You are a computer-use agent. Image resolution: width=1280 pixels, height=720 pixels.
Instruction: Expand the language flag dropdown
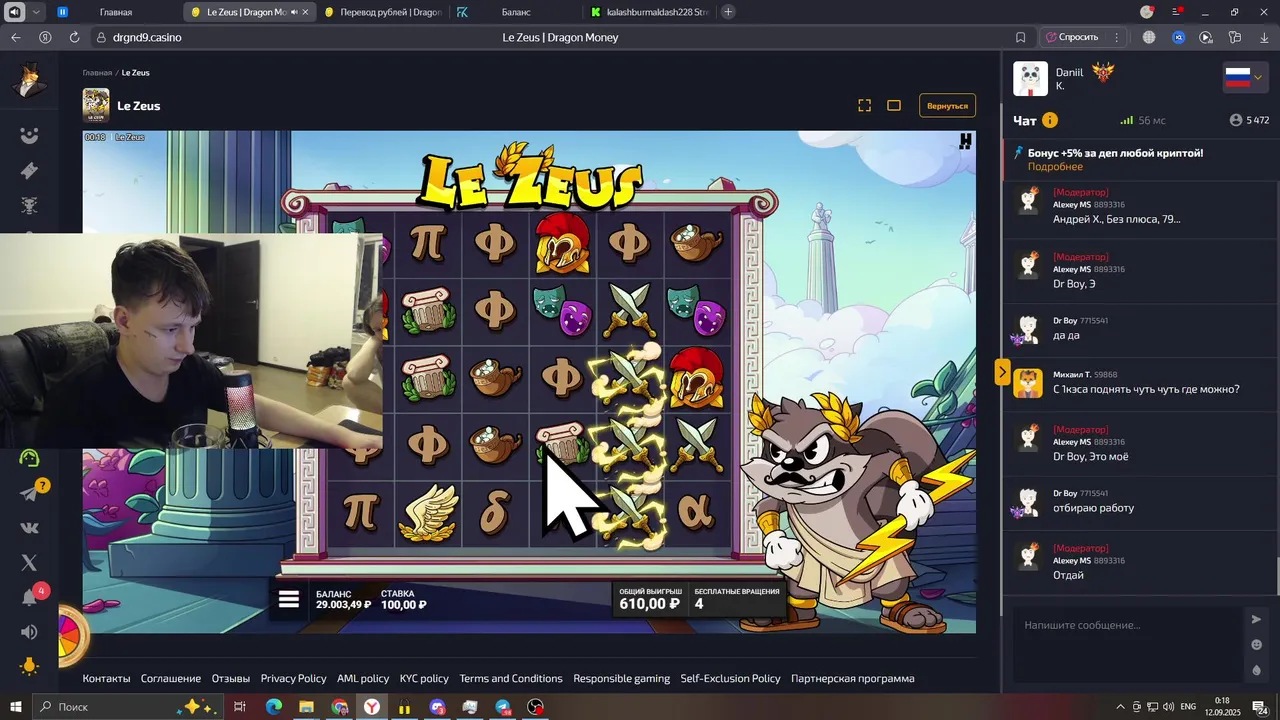coord(1246,78)
